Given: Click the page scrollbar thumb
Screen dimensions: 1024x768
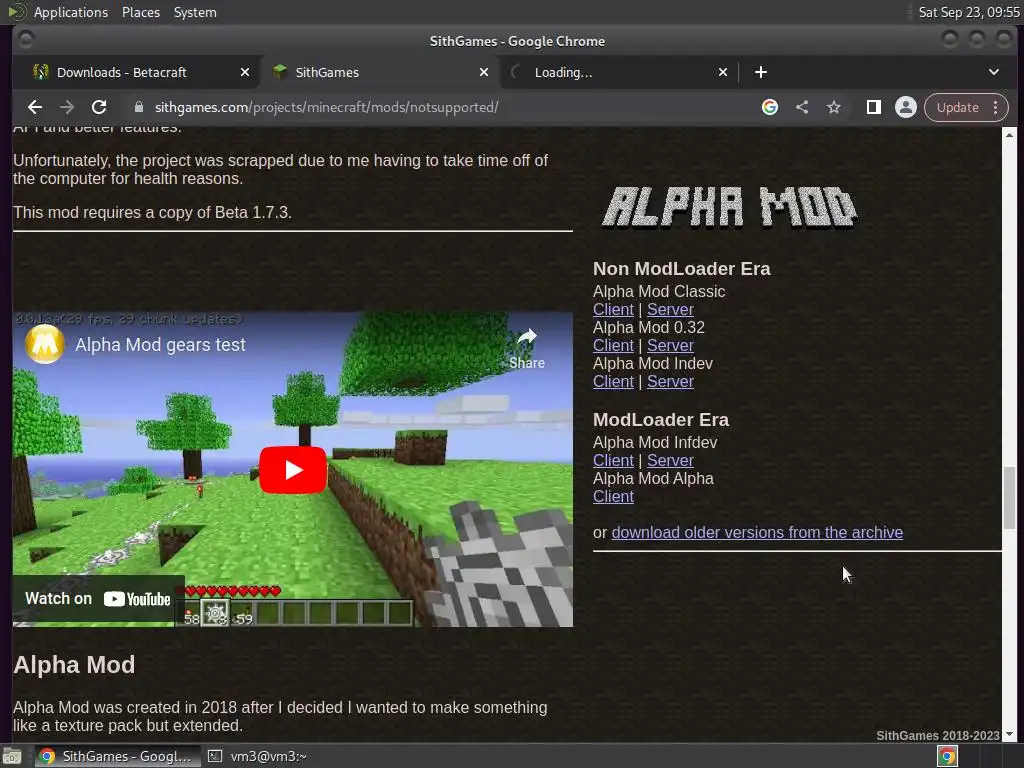Looking at the screenshot, I should (1009, 498).
